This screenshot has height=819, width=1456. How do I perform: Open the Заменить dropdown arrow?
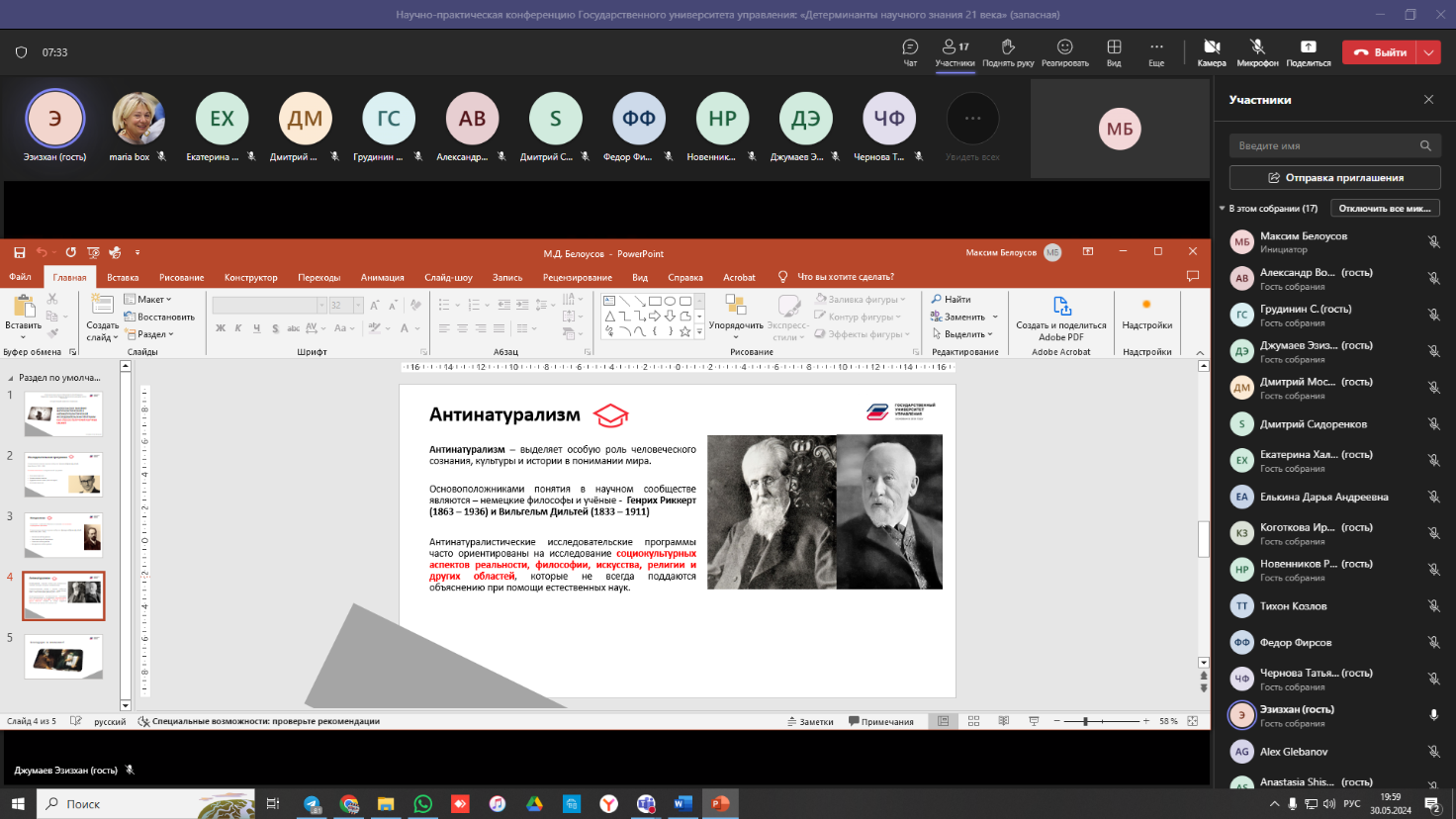click(x=995, y=317)
